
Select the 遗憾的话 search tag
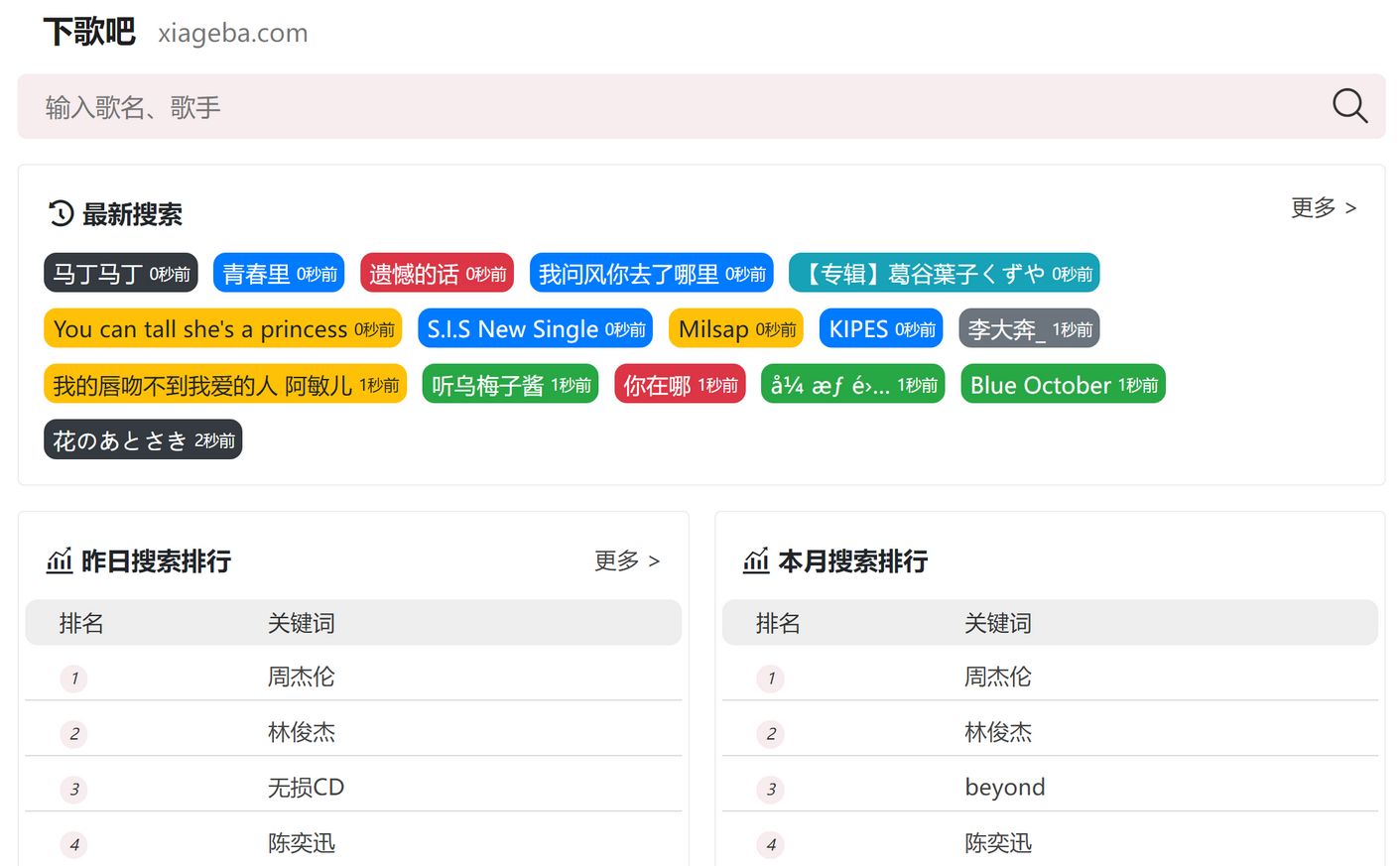(437, 273)
